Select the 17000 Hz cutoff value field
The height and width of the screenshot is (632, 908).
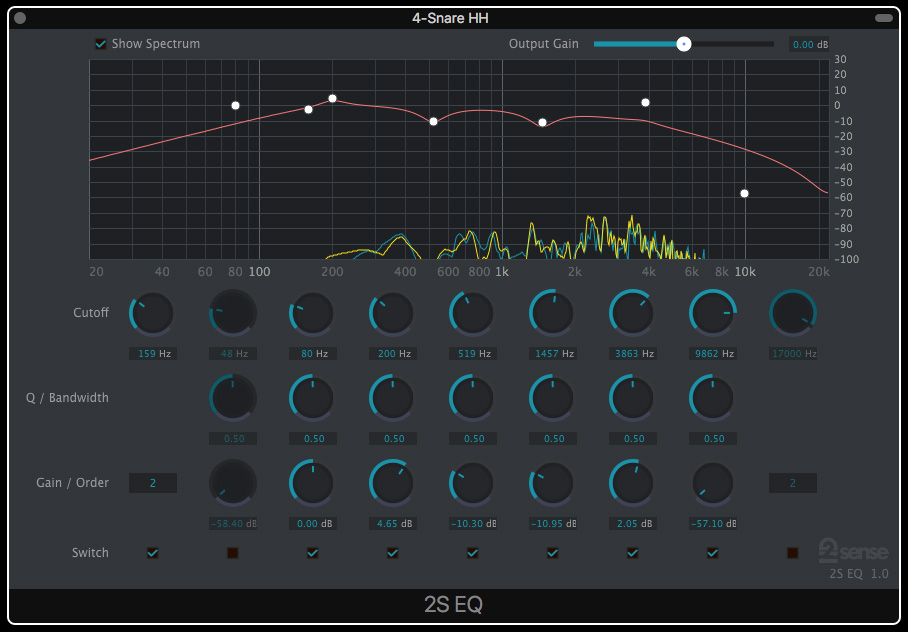tap(793, 353)
